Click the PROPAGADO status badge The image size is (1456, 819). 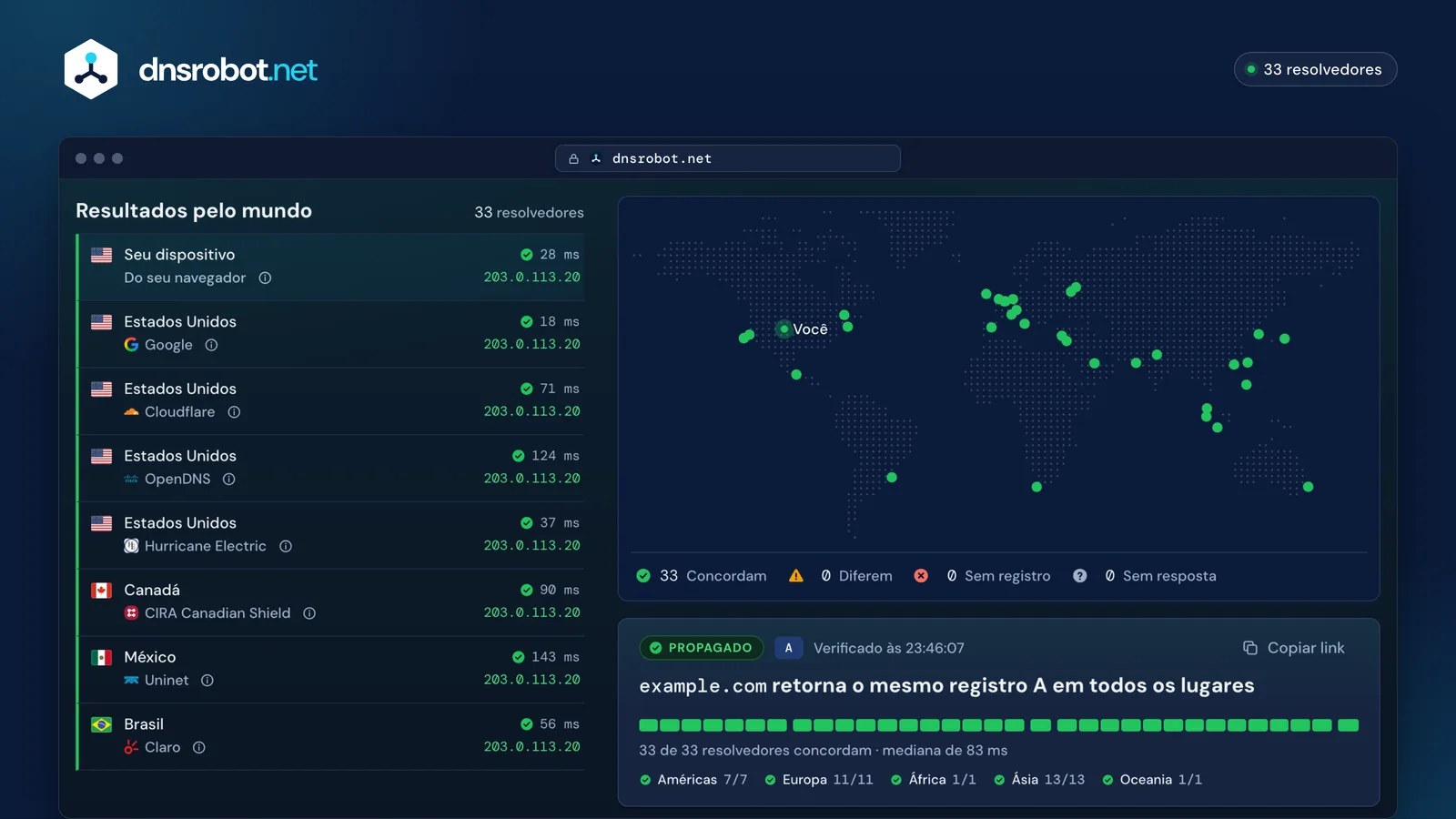702,648
